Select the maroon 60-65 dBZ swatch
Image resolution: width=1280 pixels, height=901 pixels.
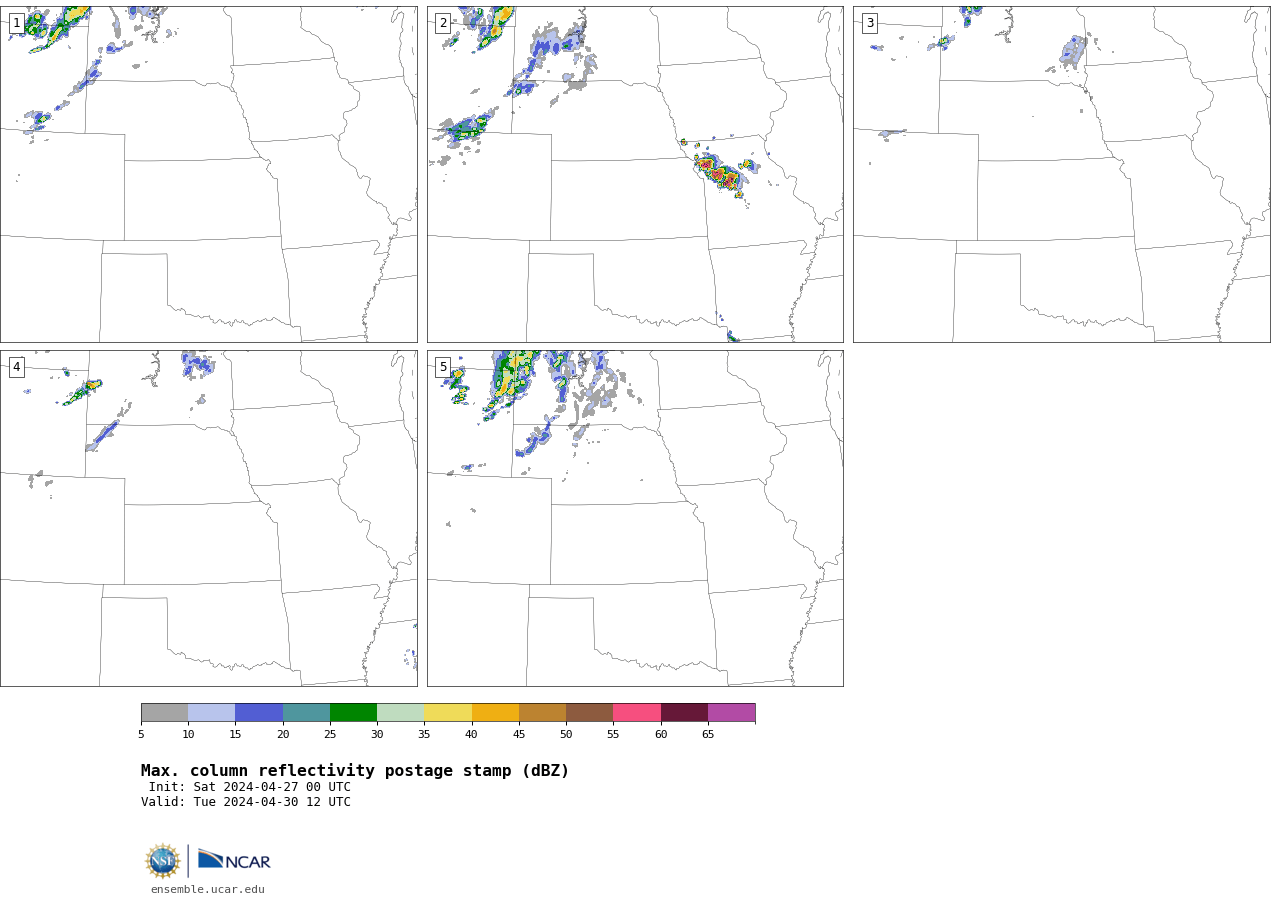coord(684,713)
